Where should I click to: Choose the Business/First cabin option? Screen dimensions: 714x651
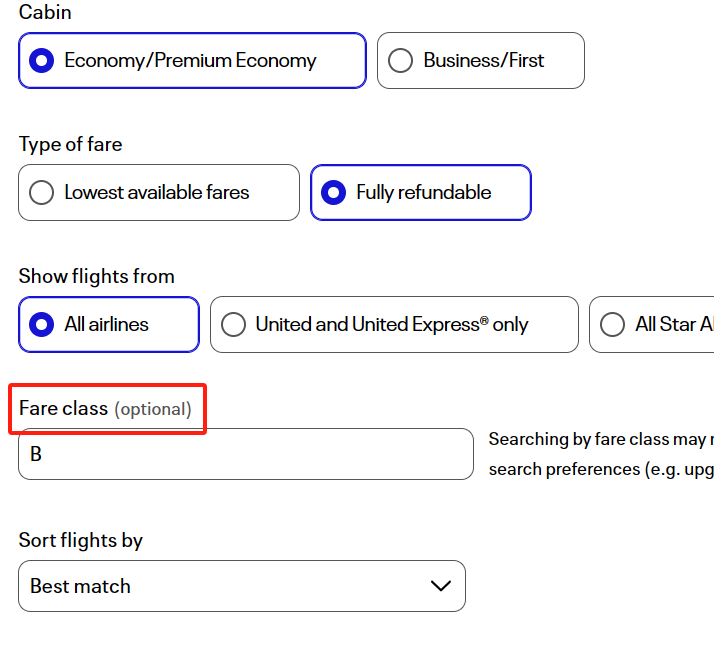tap(400, 61)
